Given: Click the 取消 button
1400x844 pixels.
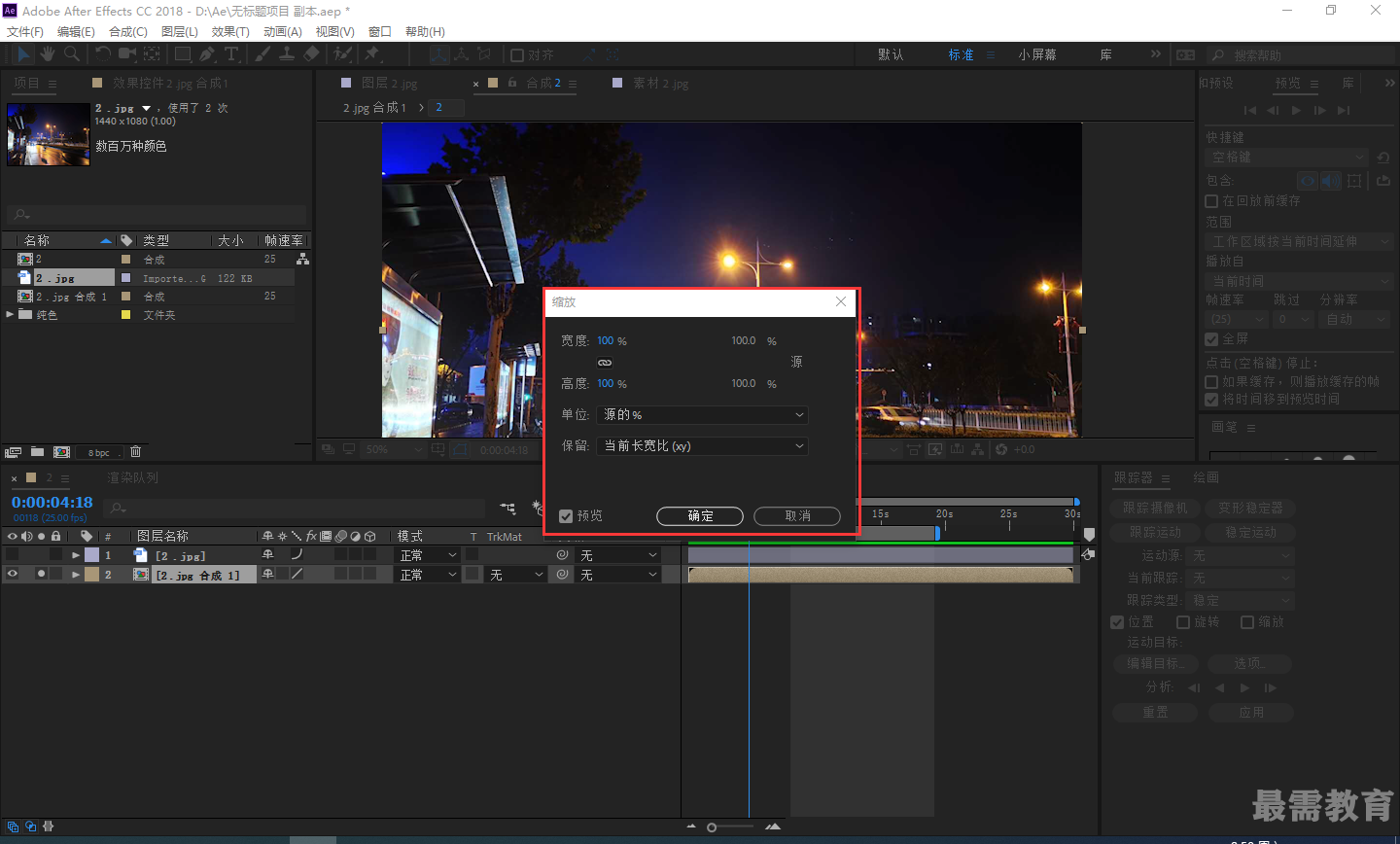Looking at the screenshot, I should (x=797, y=516).
